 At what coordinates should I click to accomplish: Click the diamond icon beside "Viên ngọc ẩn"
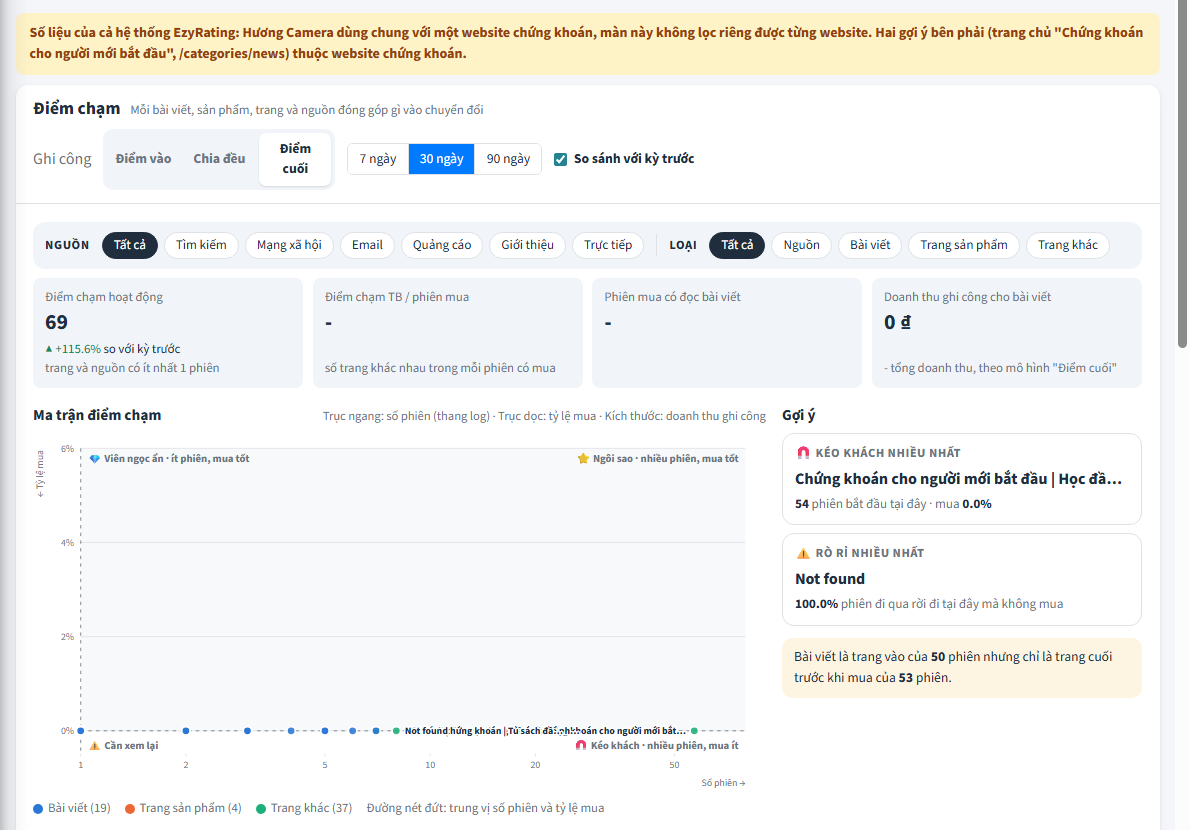(x=95, y=459)
